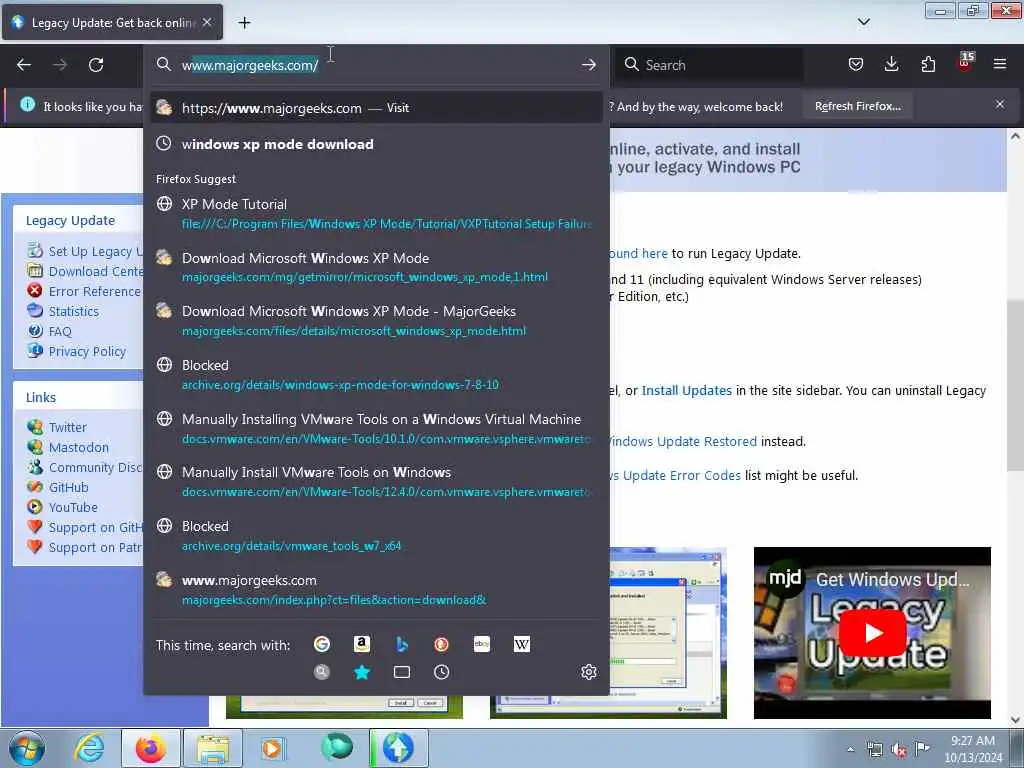Click the browser forward arrow
The image size is (1024, 768).
tap(60, 65)
